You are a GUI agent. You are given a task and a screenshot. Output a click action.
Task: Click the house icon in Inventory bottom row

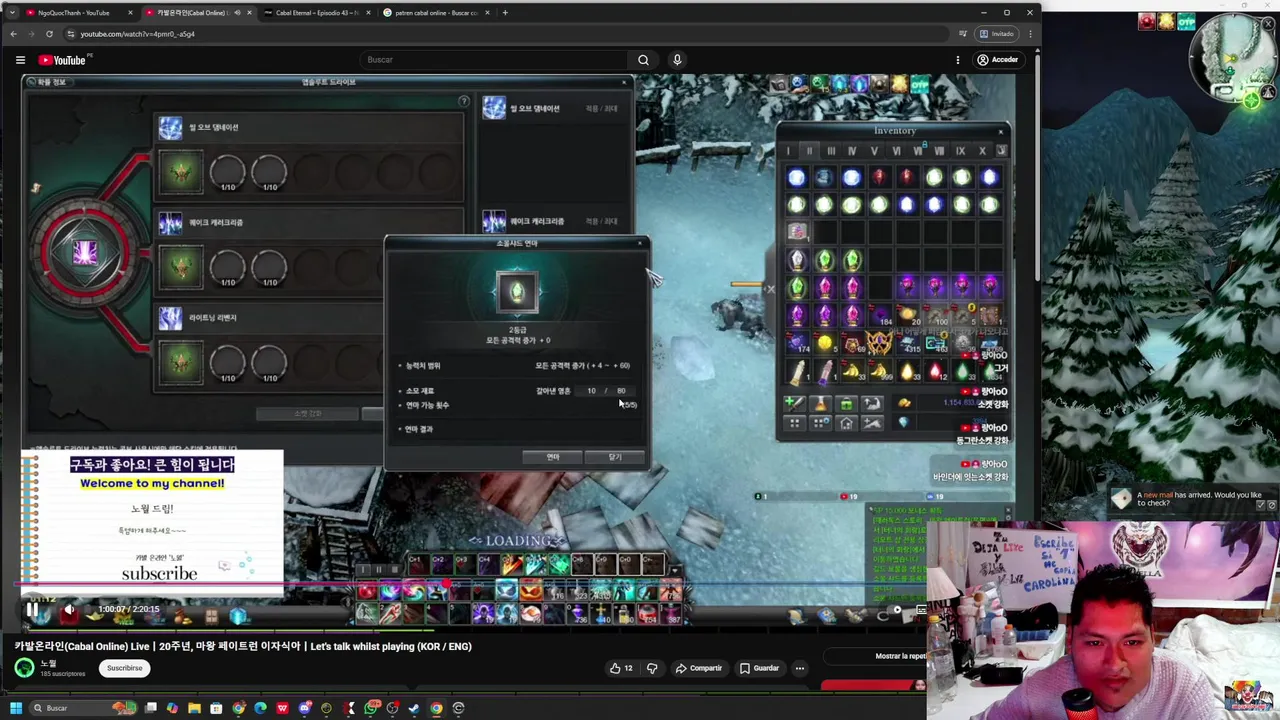pyautogui.click(x=846, y=423)
